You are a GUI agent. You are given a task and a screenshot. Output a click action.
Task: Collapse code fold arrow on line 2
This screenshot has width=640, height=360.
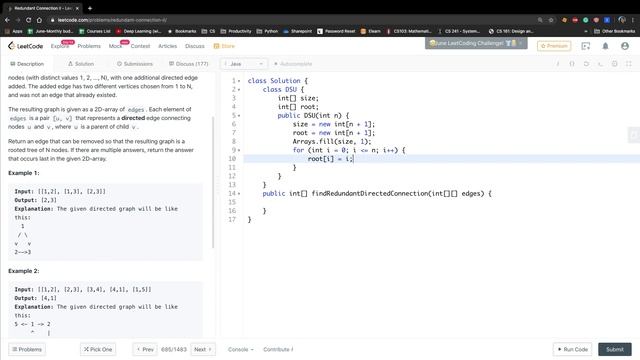239,89
